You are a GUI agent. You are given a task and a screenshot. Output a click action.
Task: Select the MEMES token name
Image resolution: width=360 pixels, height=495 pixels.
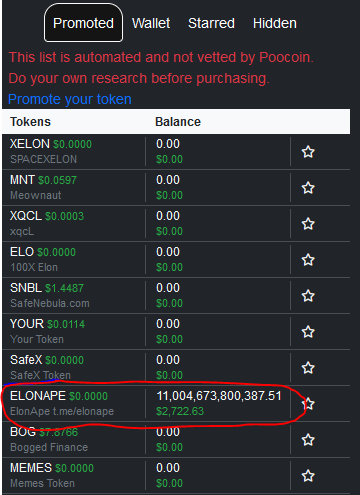31,468
